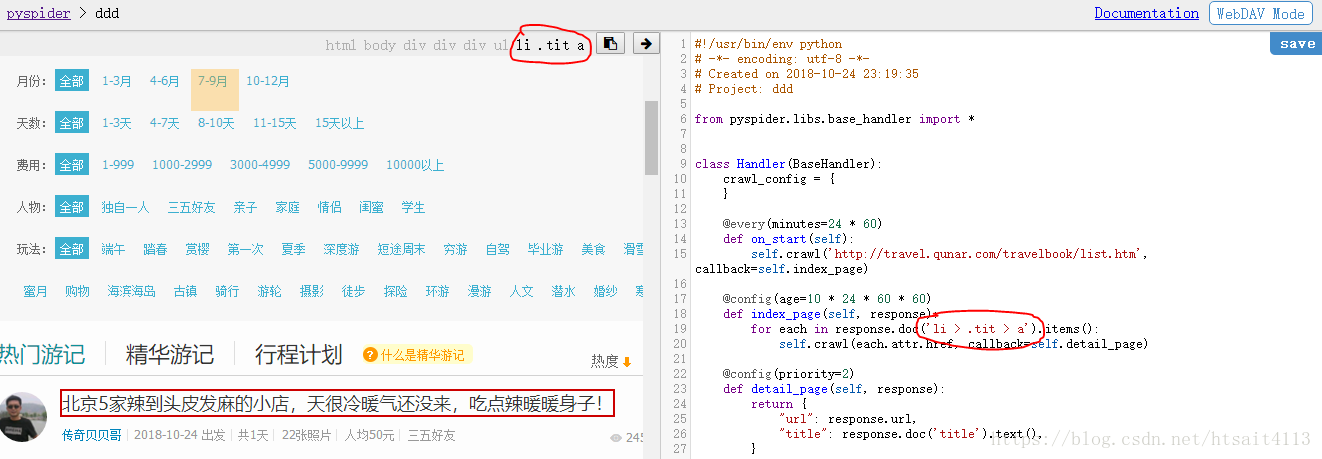Viewport: 1322px width, 459px height.
Task: Filter by play style 踏春
Action: [x=156, y=249]
